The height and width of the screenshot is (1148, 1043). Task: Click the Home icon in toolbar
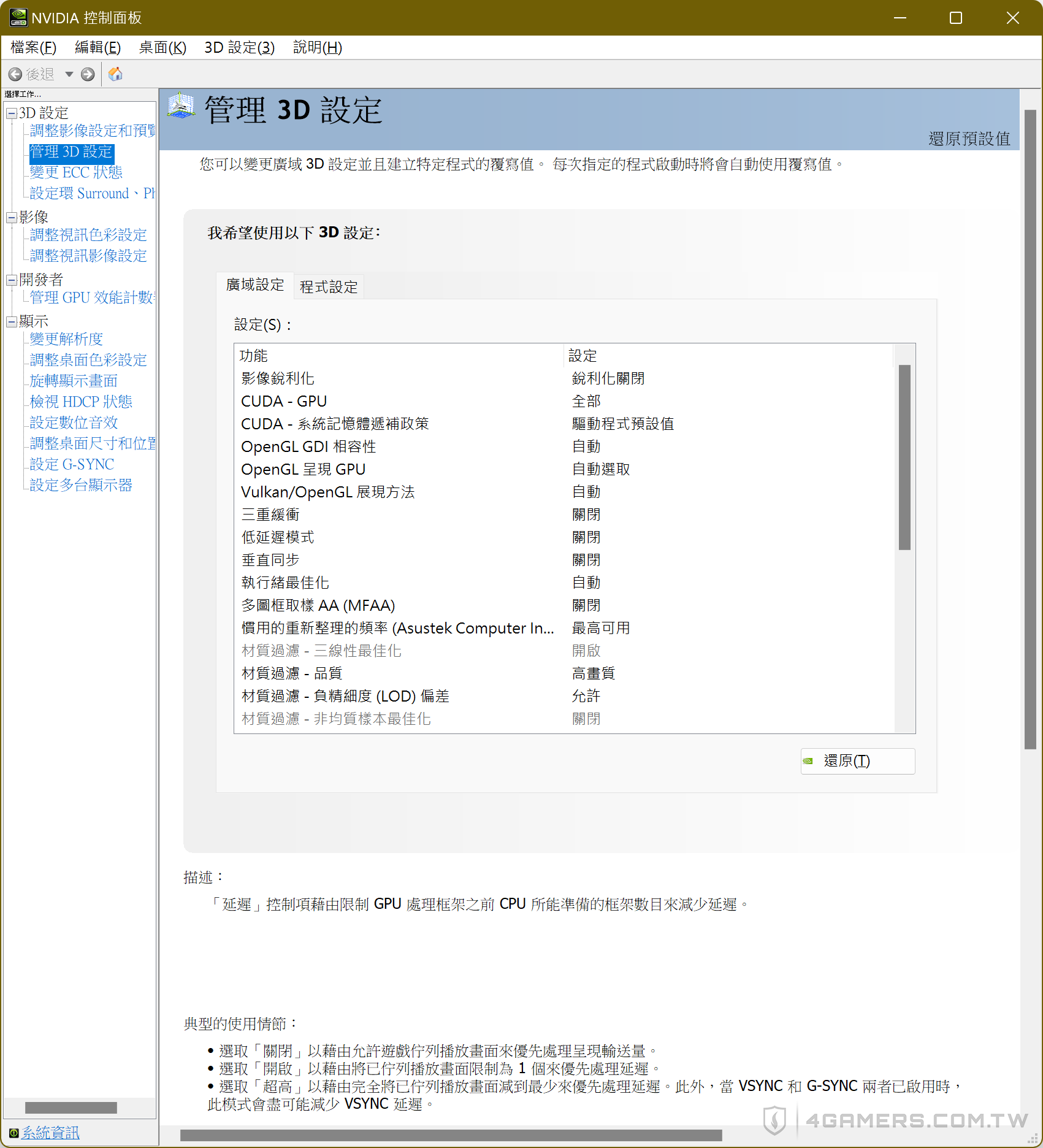[x=115, y=74]
